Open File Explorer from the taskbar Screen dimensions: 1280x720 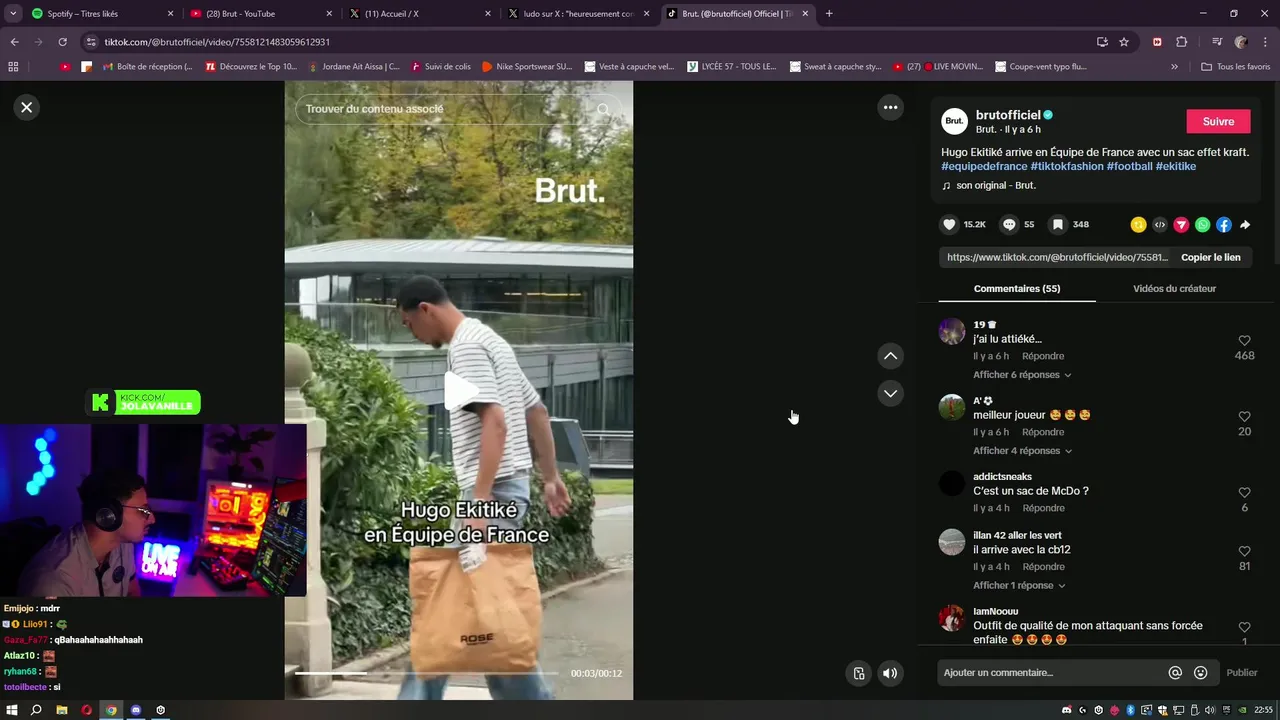[x=62, y=710]
